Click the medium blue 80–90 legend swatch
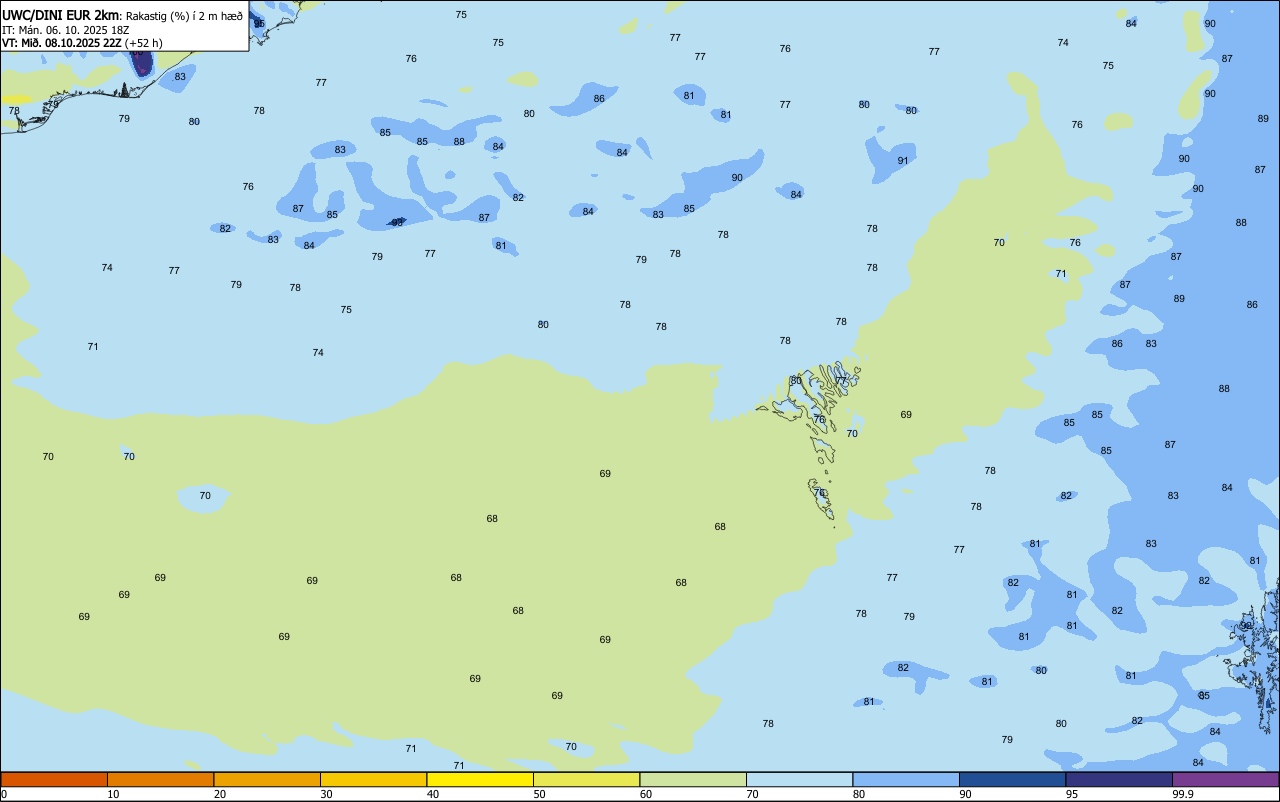Viewport: 1280px width, 802px height. pos(906,779)
